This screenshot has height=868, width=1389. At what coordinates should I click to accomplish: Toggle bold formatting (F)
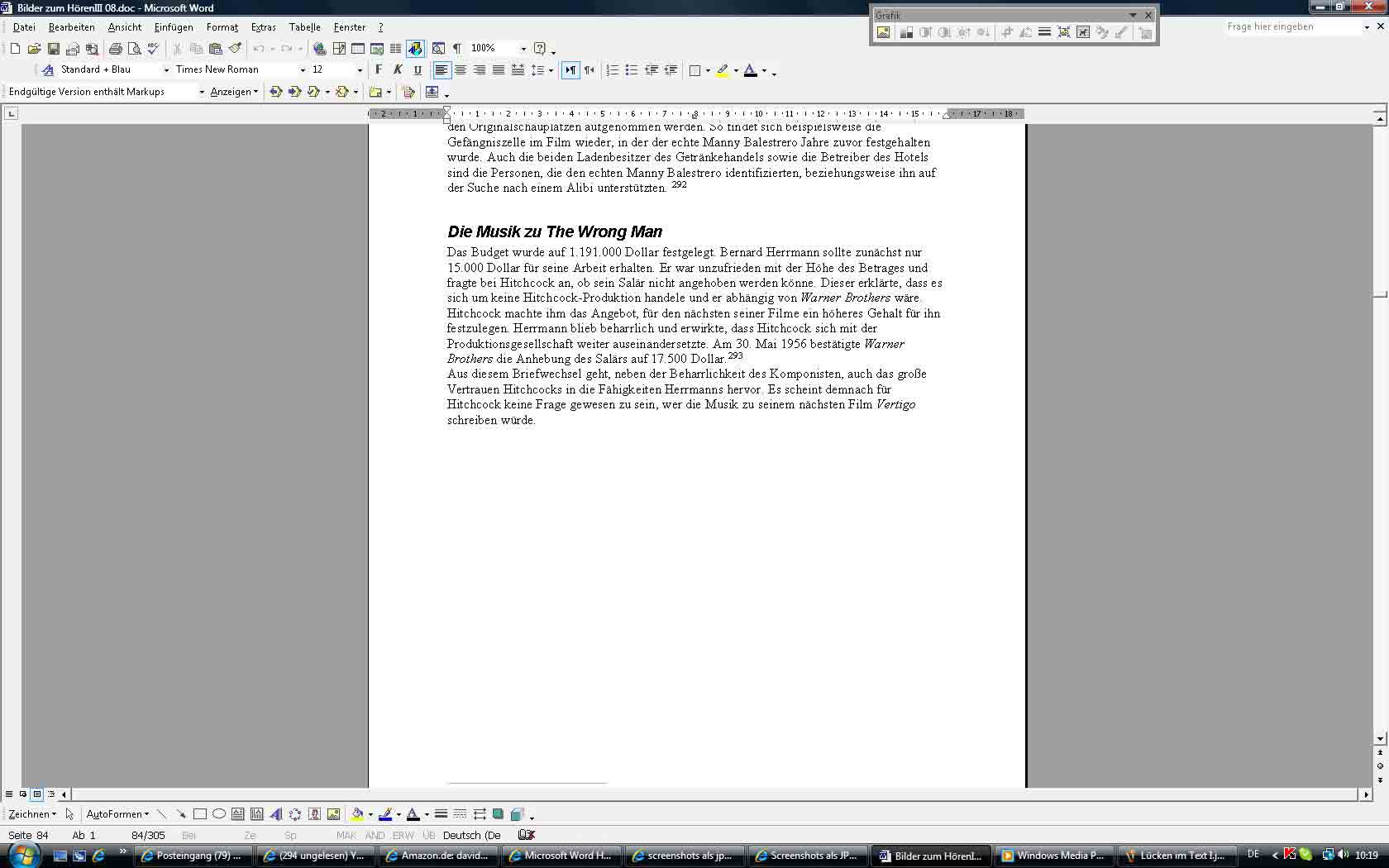pyautogui.click(x=379, y=70)
